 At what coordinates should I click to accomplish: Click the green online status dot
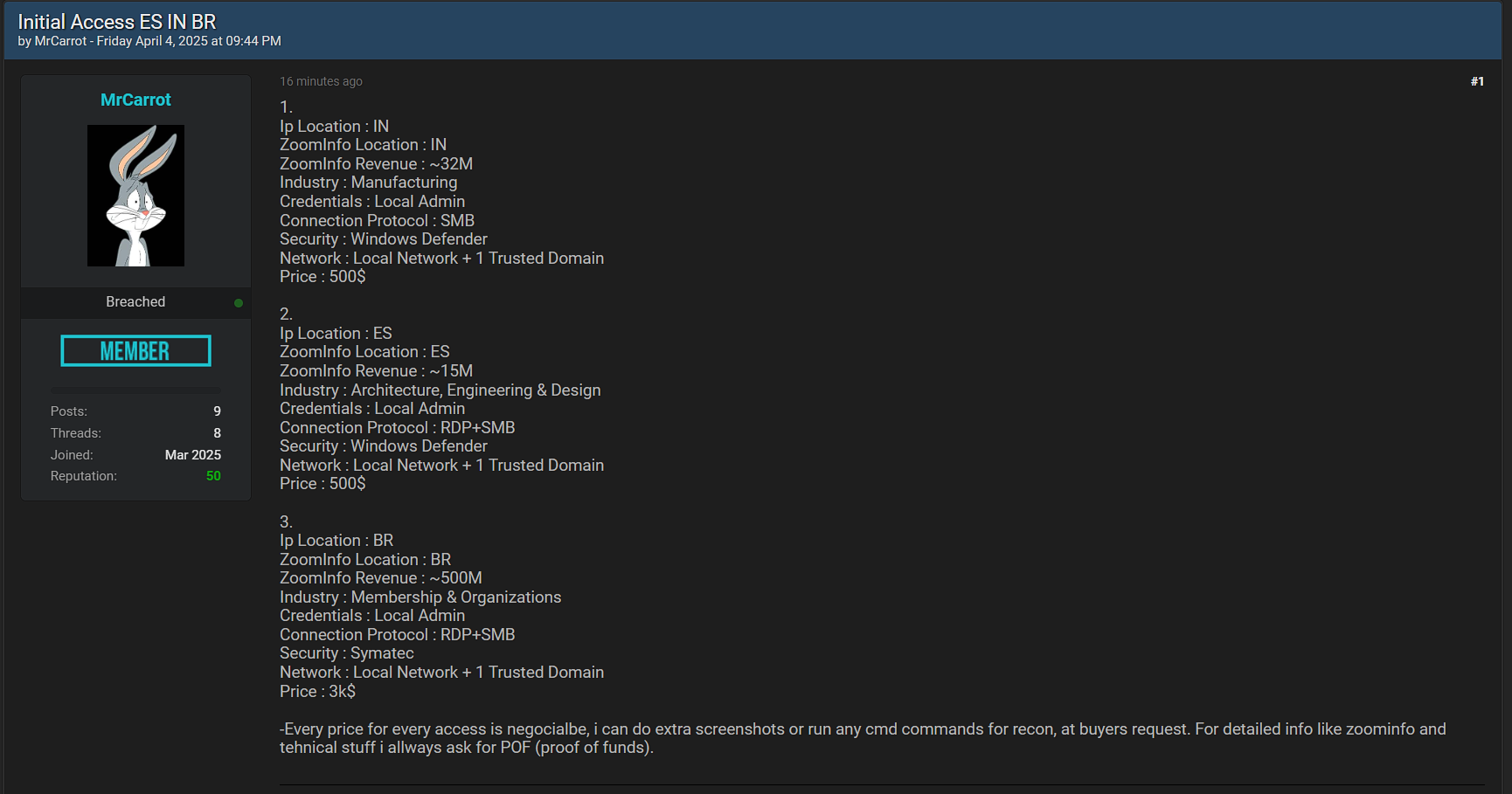pyautogui.click(x=239, y=303)
